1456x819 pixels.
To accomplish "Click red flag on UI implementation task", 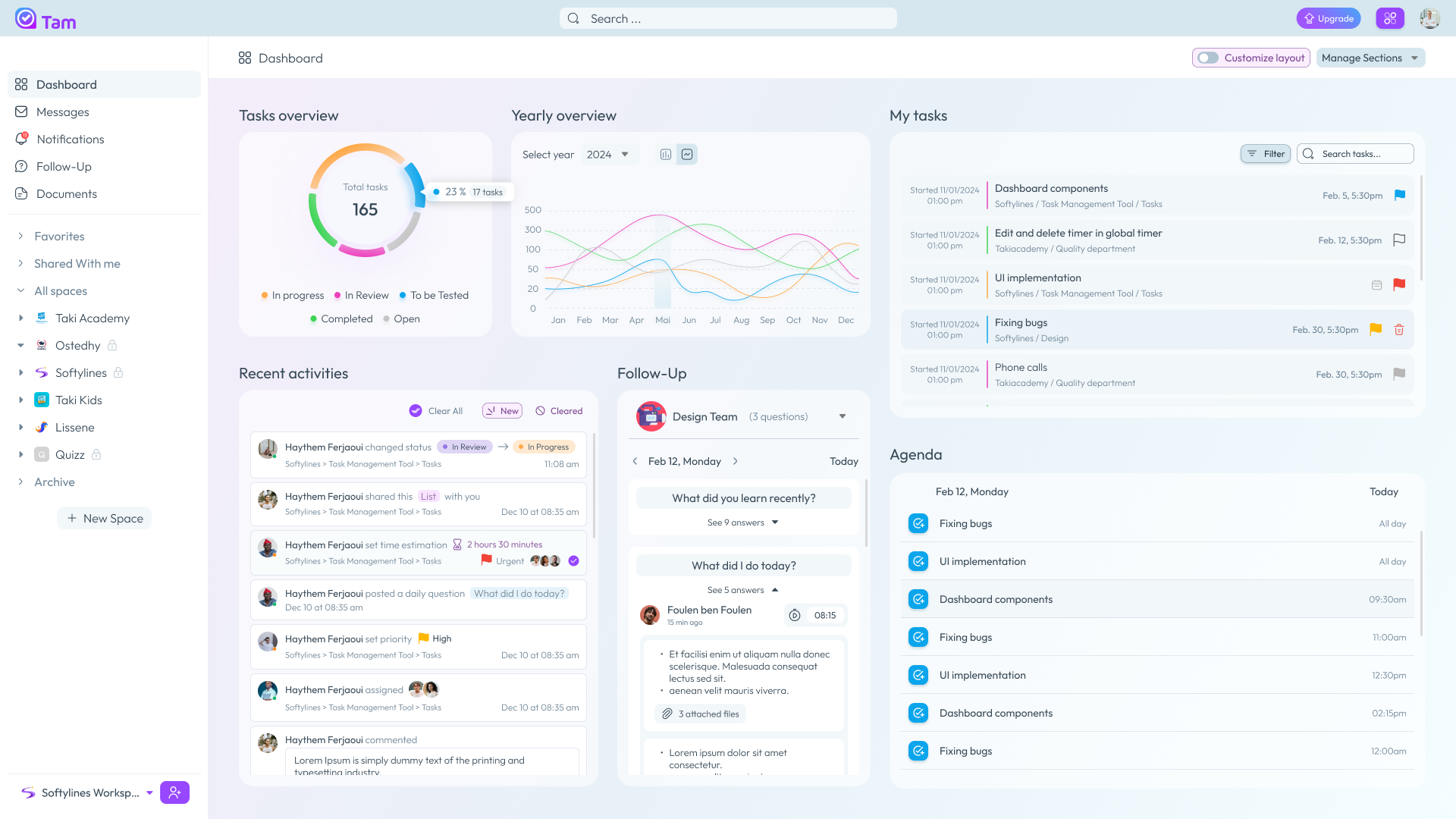I will [1400, 284].
